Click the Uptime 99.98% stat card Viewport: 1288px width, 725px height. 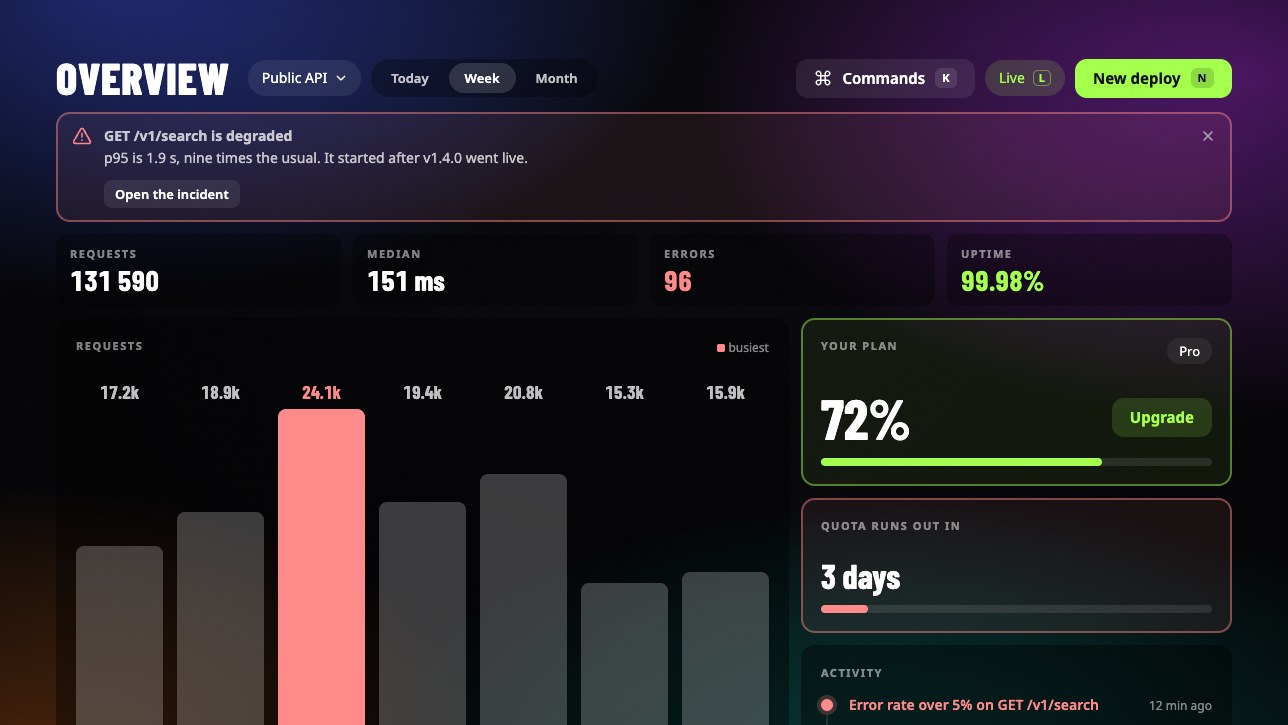(x=1089, y=270)
